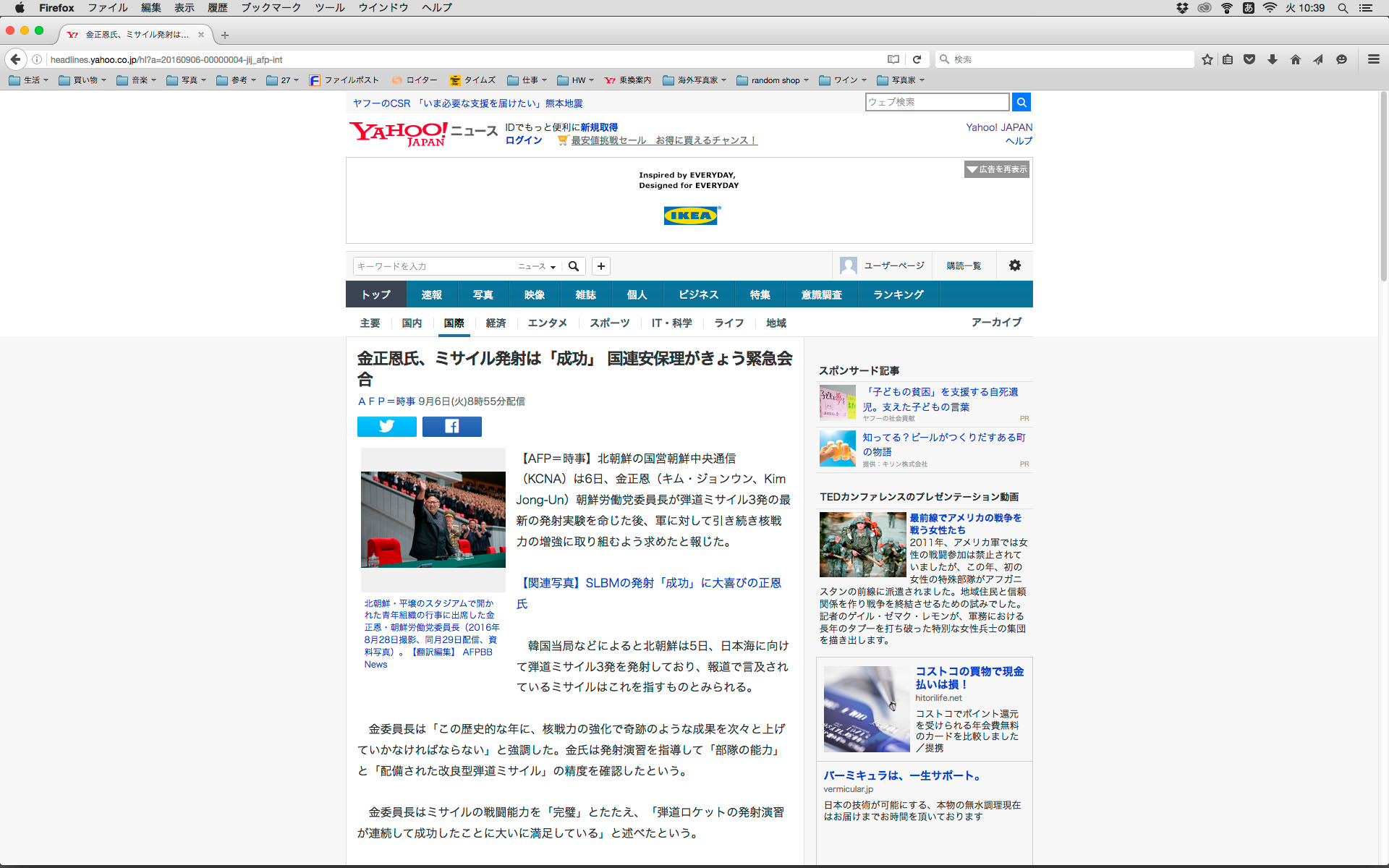
Task: Toggle reader view icon in address bar
Action: [893, 59]
